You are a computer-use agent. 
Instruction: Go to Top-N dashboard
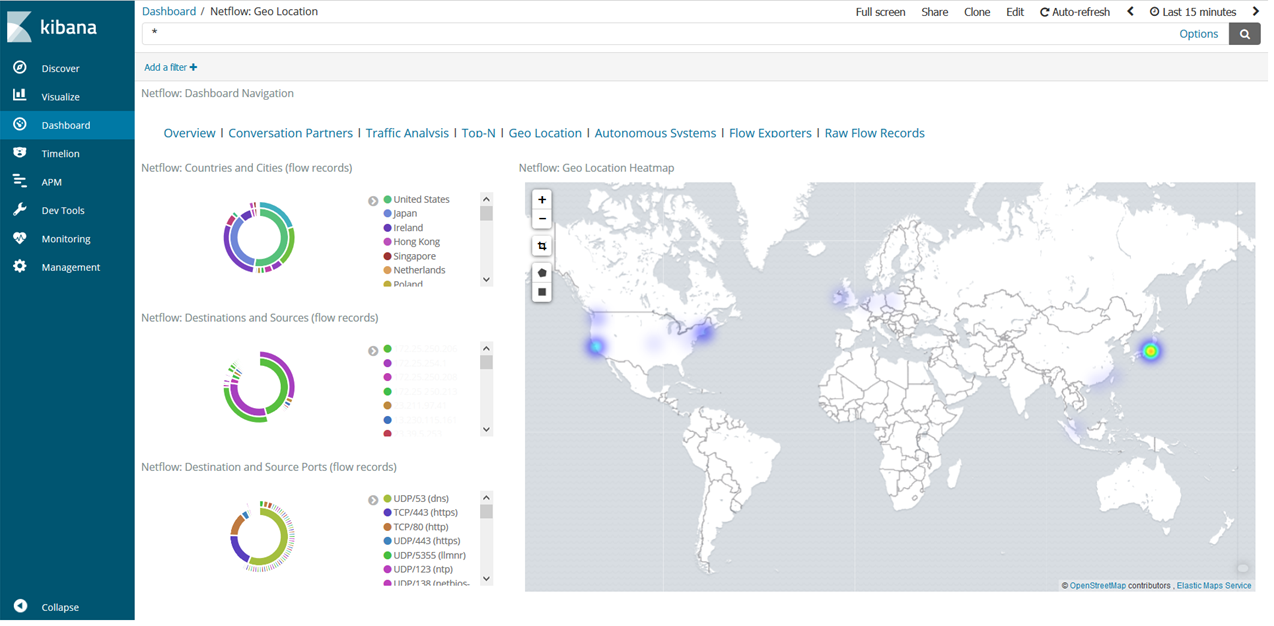pyautogui.click(x=478, y=133)
